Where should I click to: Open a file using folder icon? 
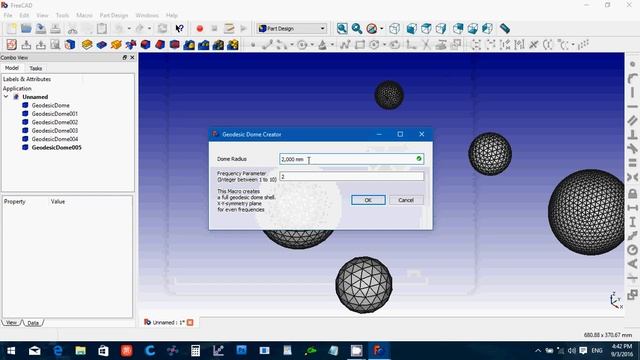(26, 29)
